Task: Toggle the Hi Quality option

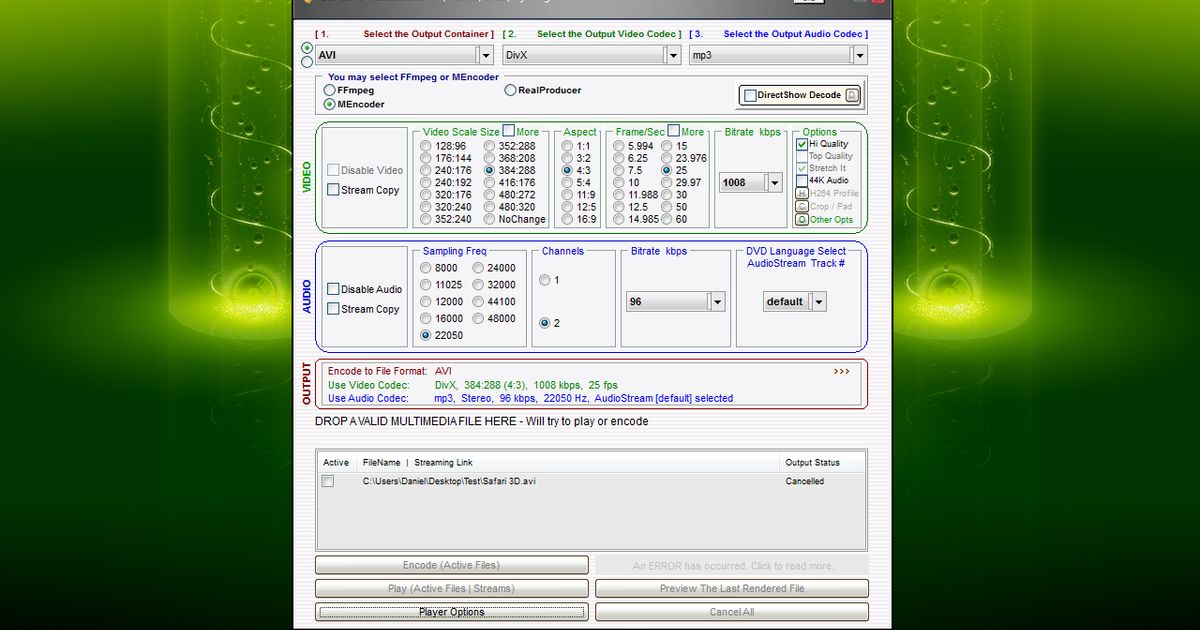Action: pyautogui.click(x=802, y=144)
